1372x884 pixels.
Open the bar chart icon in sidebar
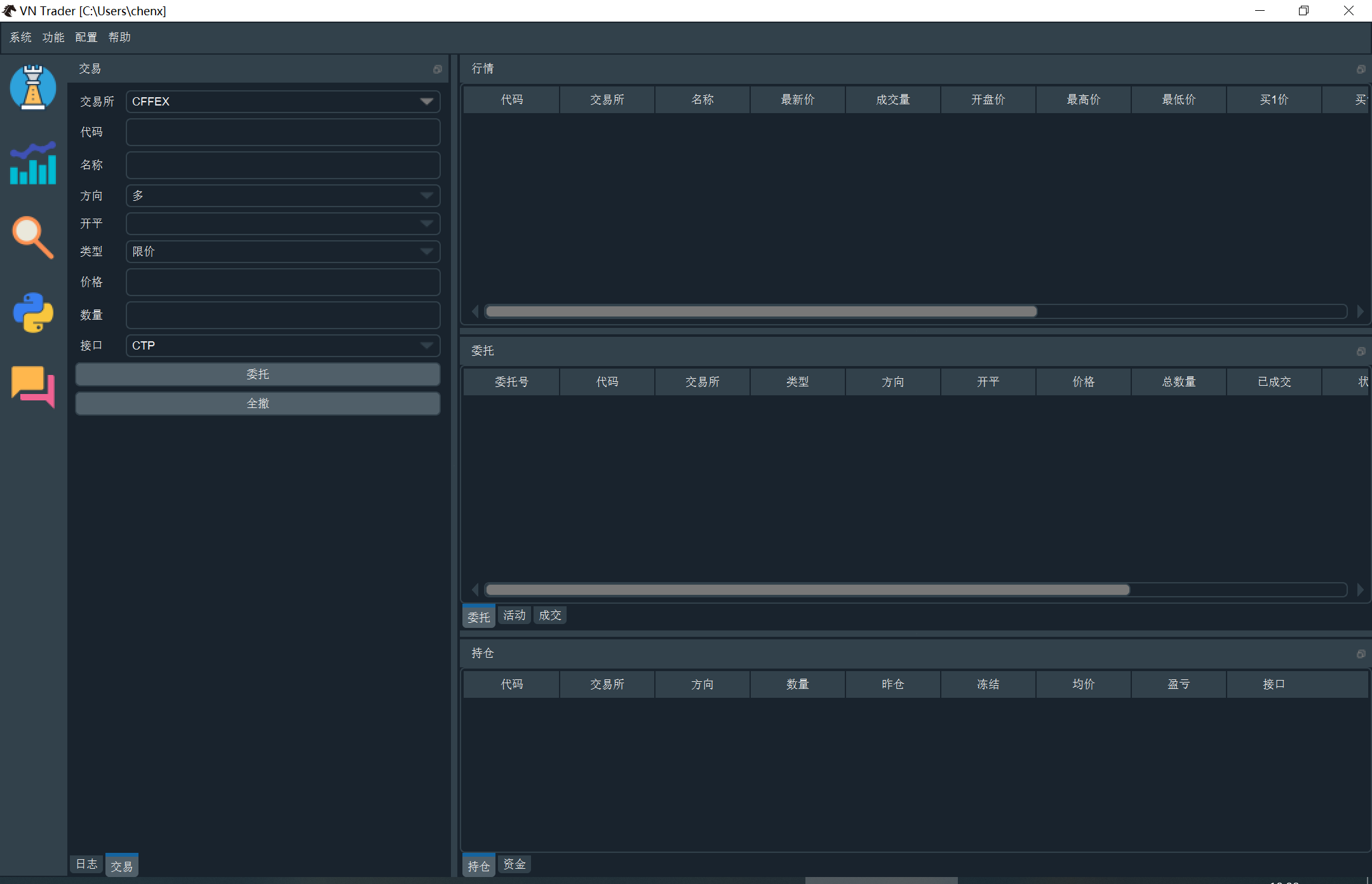pos(33,163)
